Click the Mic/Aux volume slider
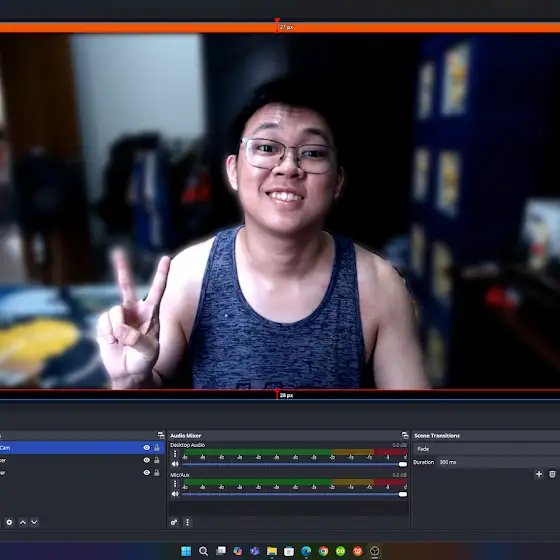The height and width of the screenshot is (560, 560). pos(295,494)
